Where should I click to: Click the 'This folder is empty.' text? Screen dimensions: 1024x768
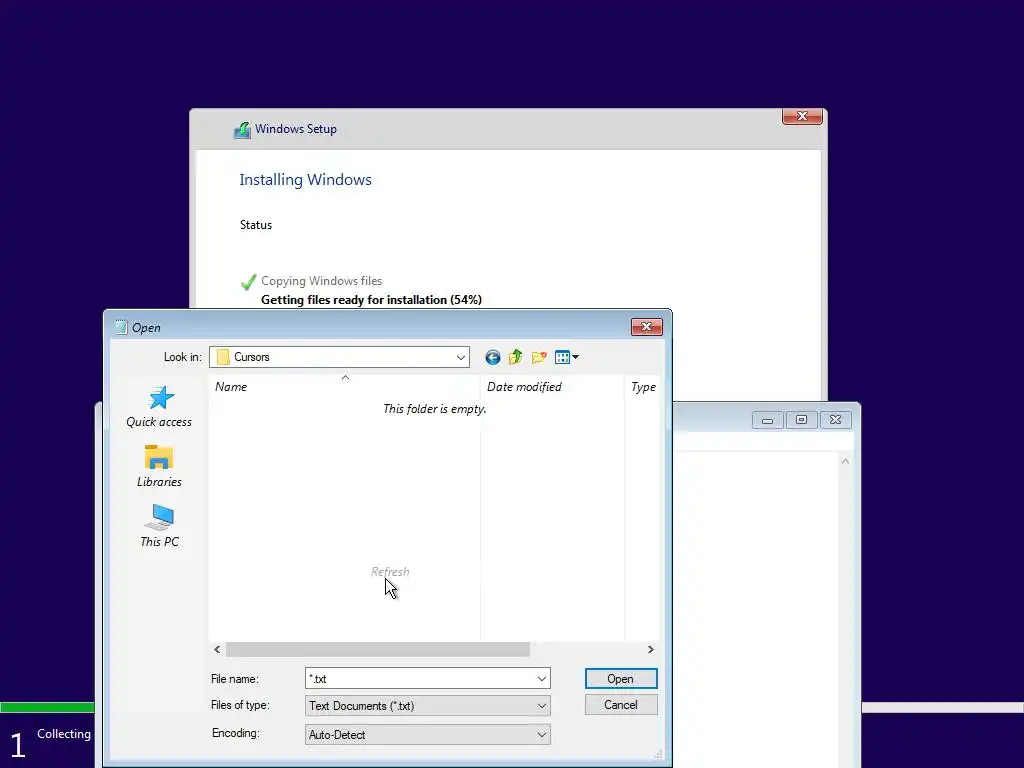[434, 409]
